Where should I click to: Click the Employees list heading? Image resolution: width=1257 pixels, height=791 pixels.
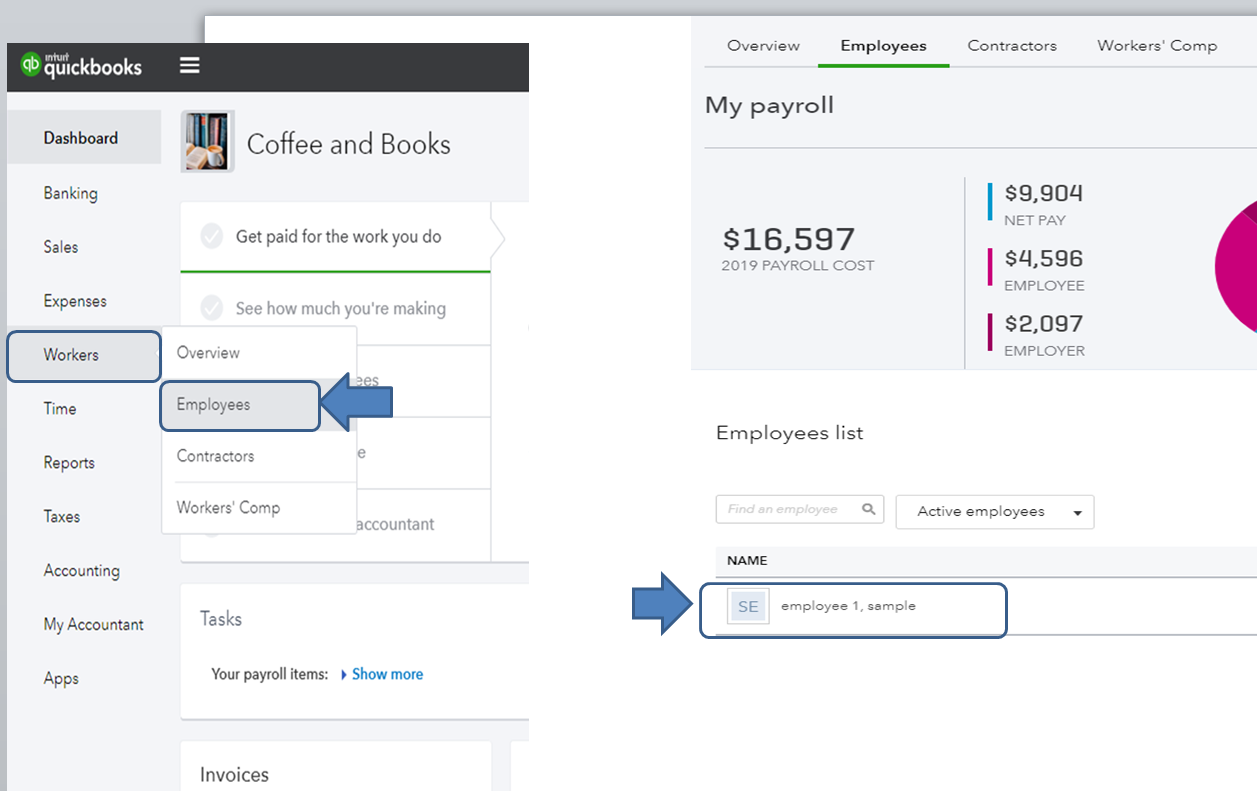[789, 433]
